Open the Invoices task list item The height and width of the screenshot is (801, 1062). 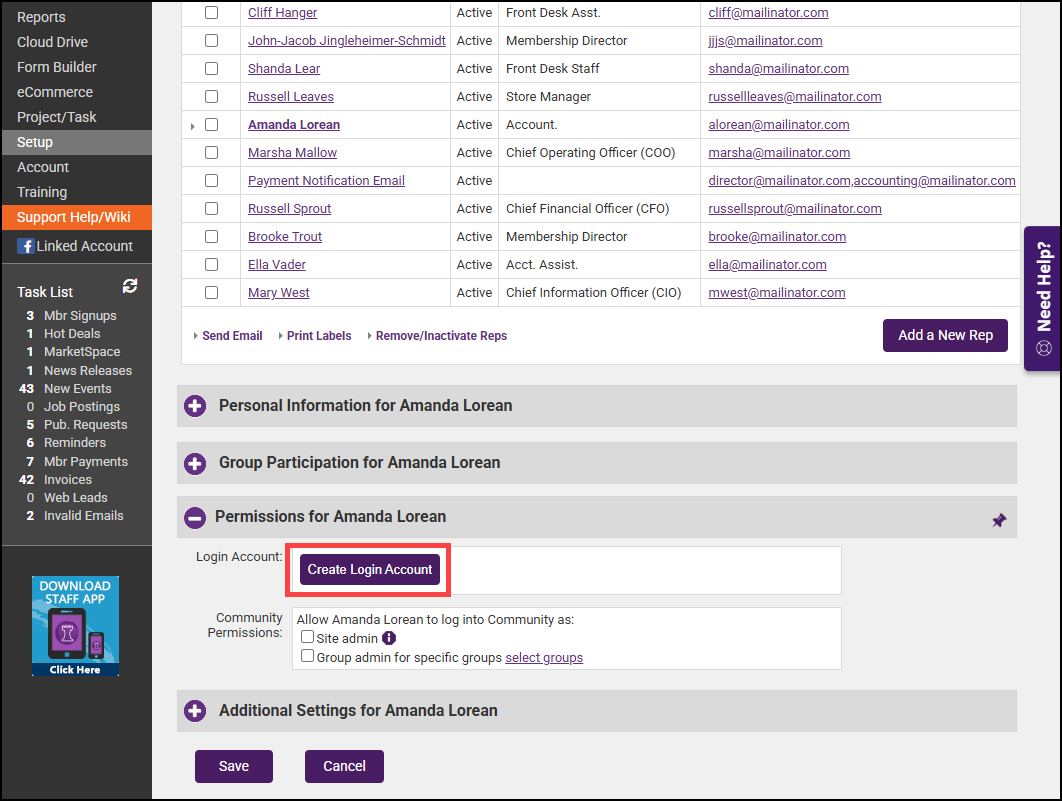click(x=68, y=480)
